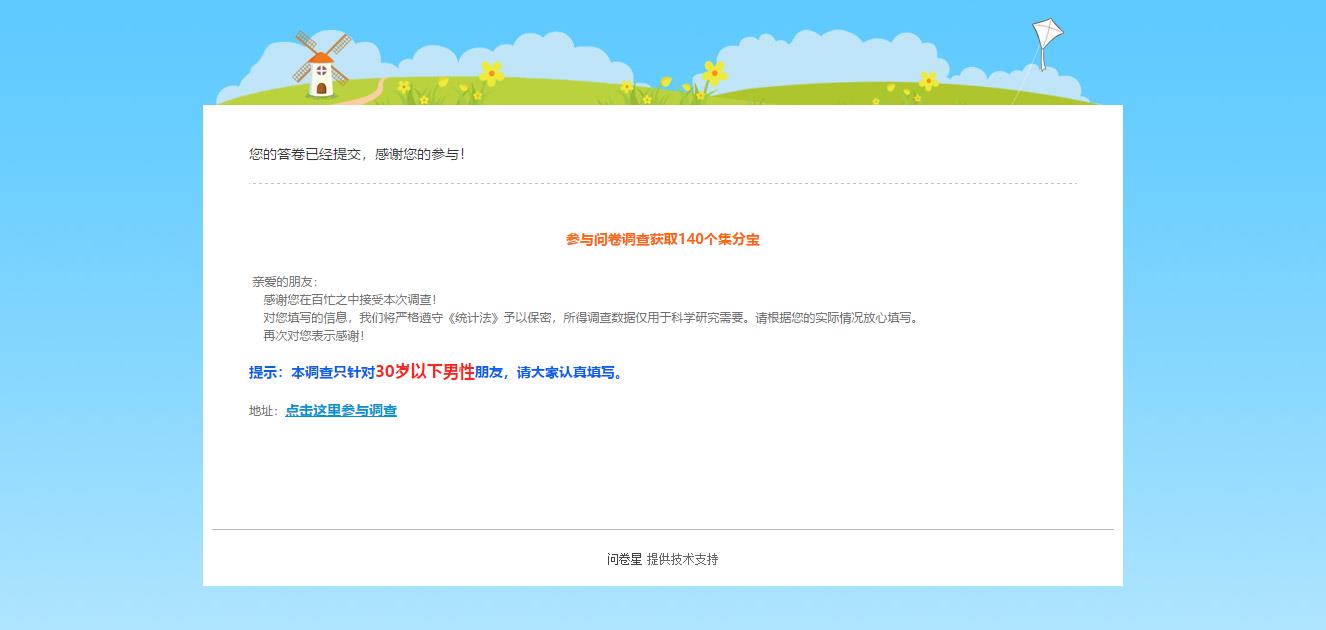Open the 点击这里参与调查 survey link

click(x=341, y=410)
